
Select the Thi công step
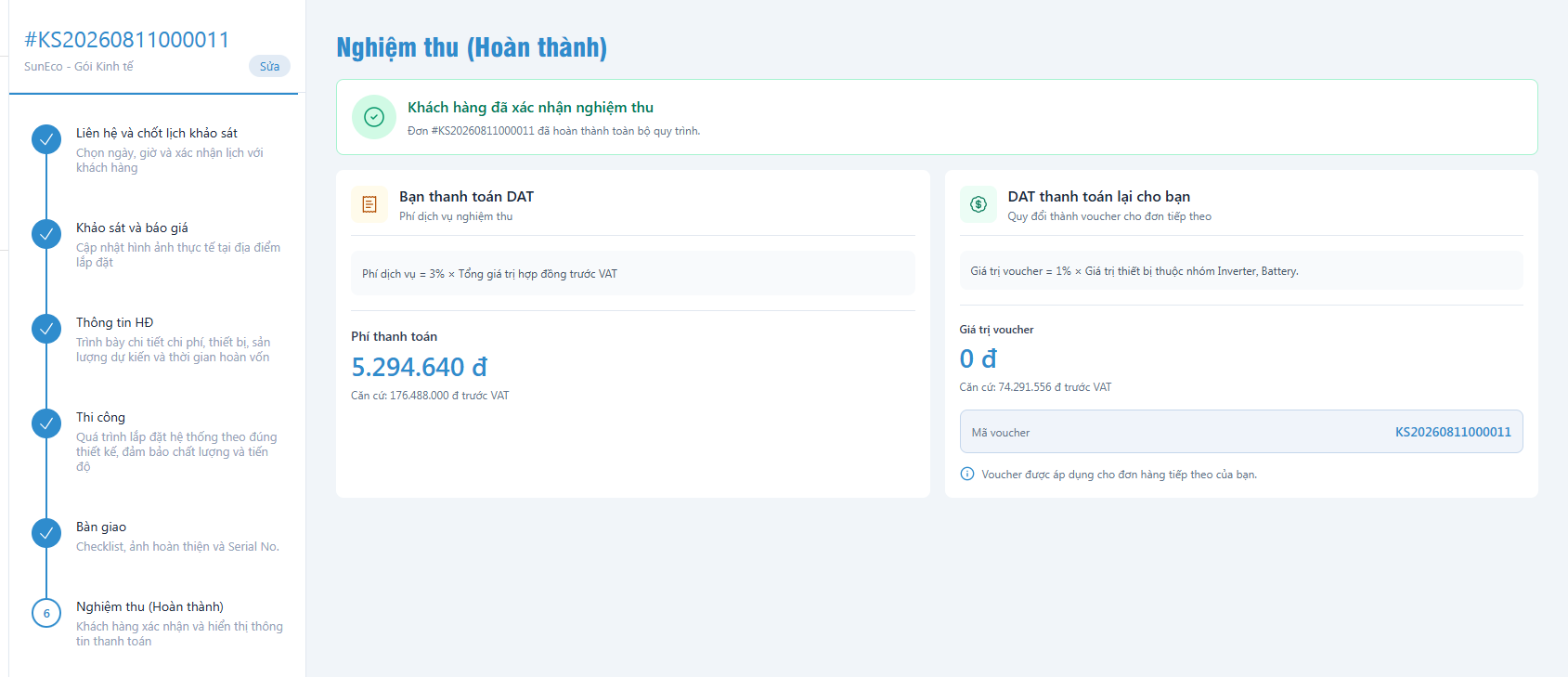click(100, 417)
